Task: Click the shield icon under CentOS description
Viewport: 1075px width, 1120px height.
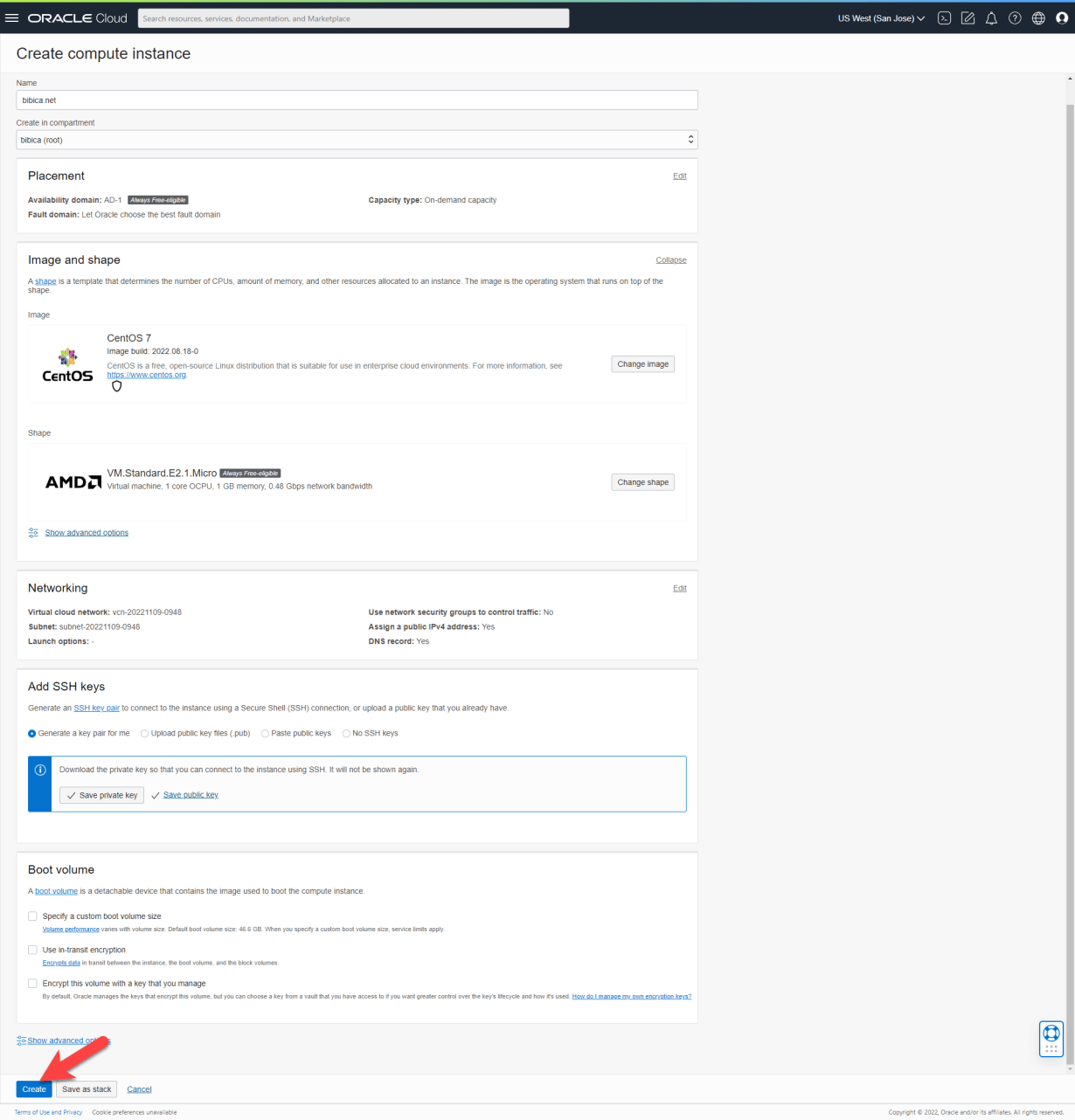Action: tap(116, 387)
